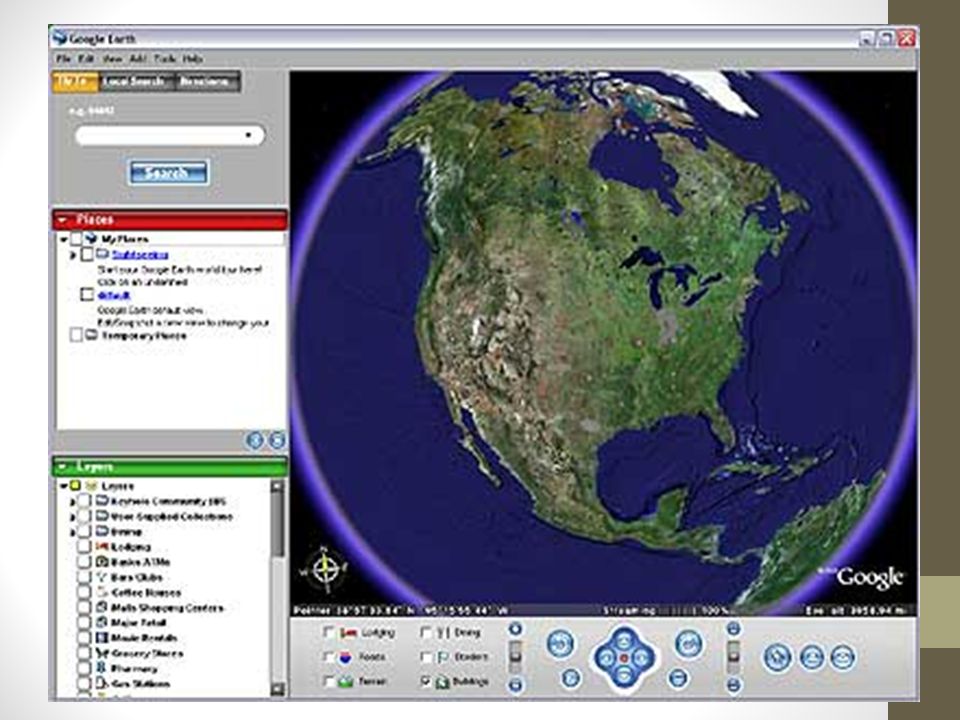This screenshot has width=960, height=720.
Task: Collapse the My Places tree node
Action: click(64, 239)
